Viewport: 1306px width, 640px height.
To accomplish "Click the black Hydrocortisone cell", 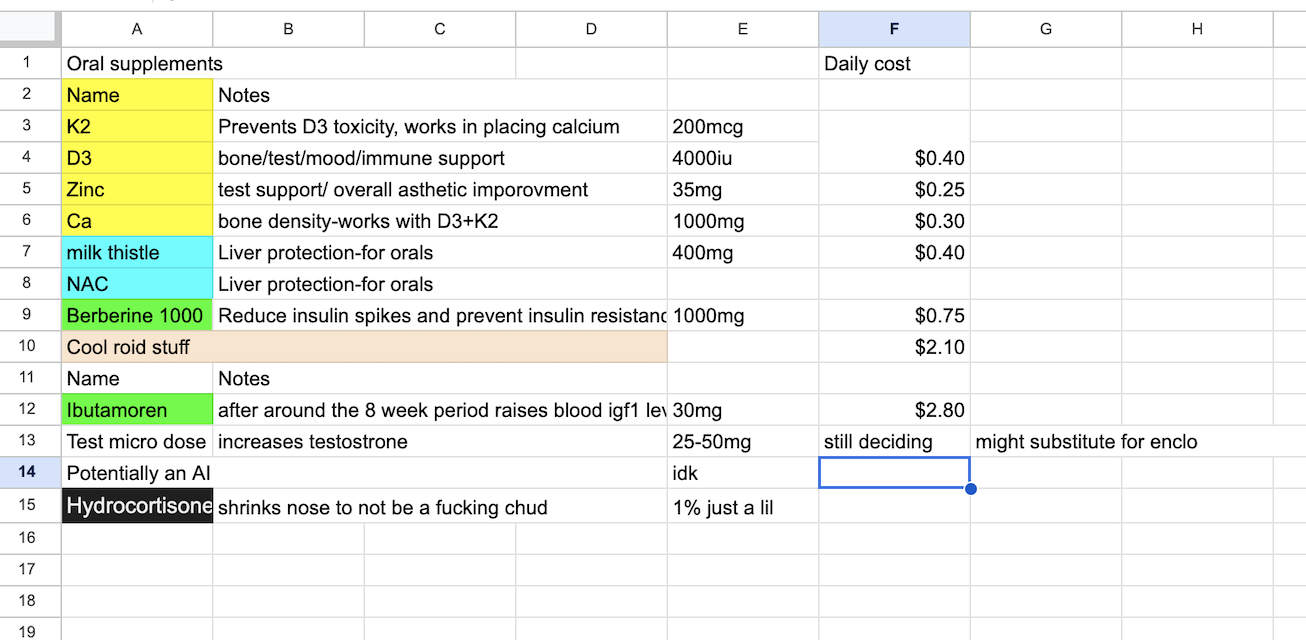I will pyautogui.click(x=137, y=507).
